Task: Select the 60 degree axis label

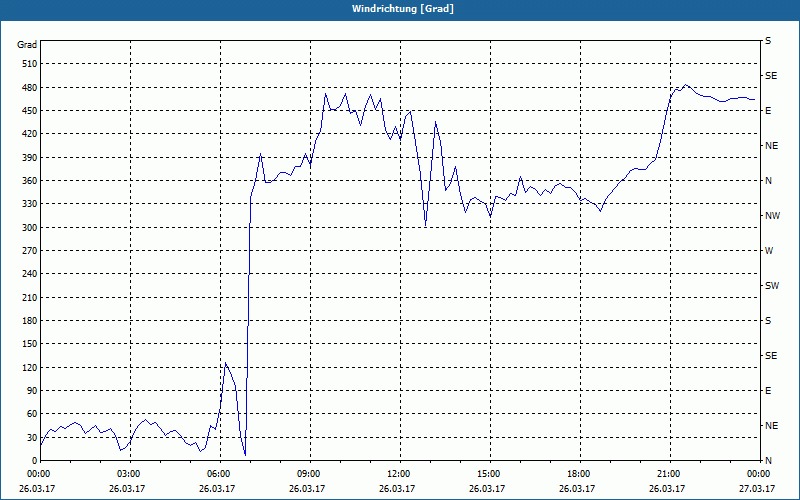Action: pos(32,414)
